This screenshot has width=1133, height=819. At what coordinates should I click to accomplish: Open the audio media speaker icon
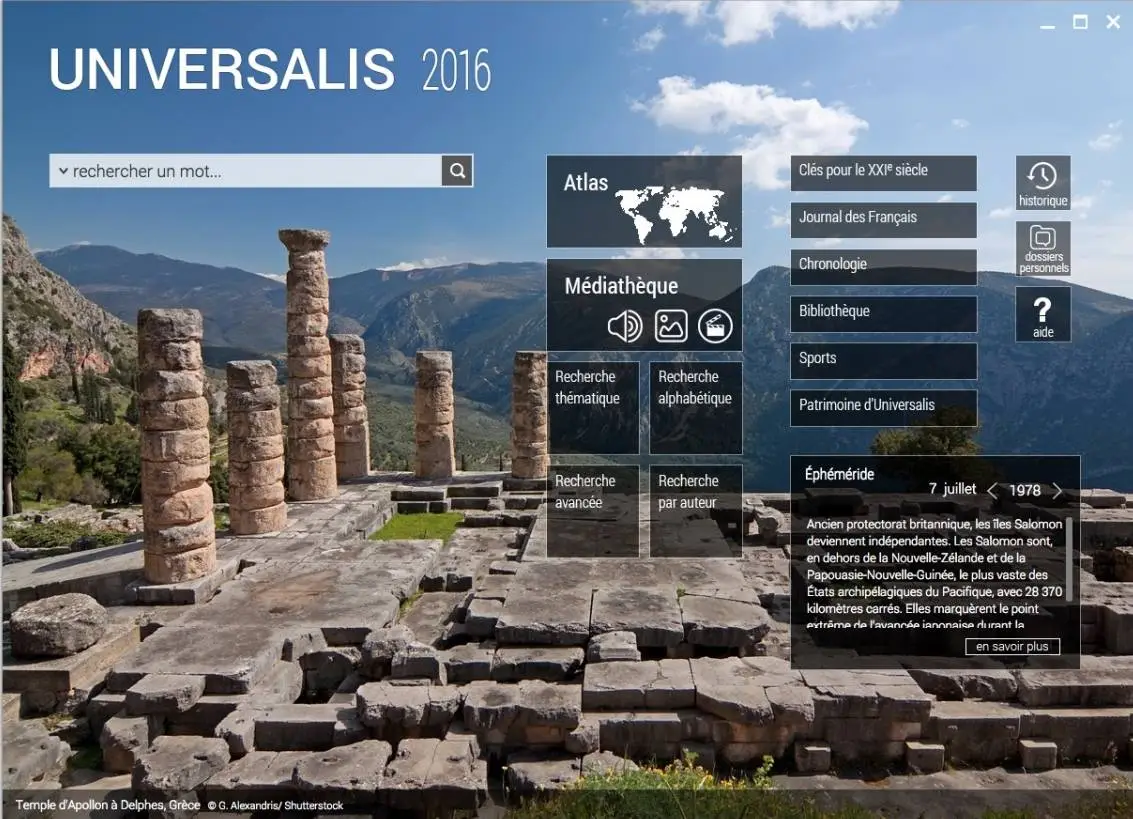625,326
